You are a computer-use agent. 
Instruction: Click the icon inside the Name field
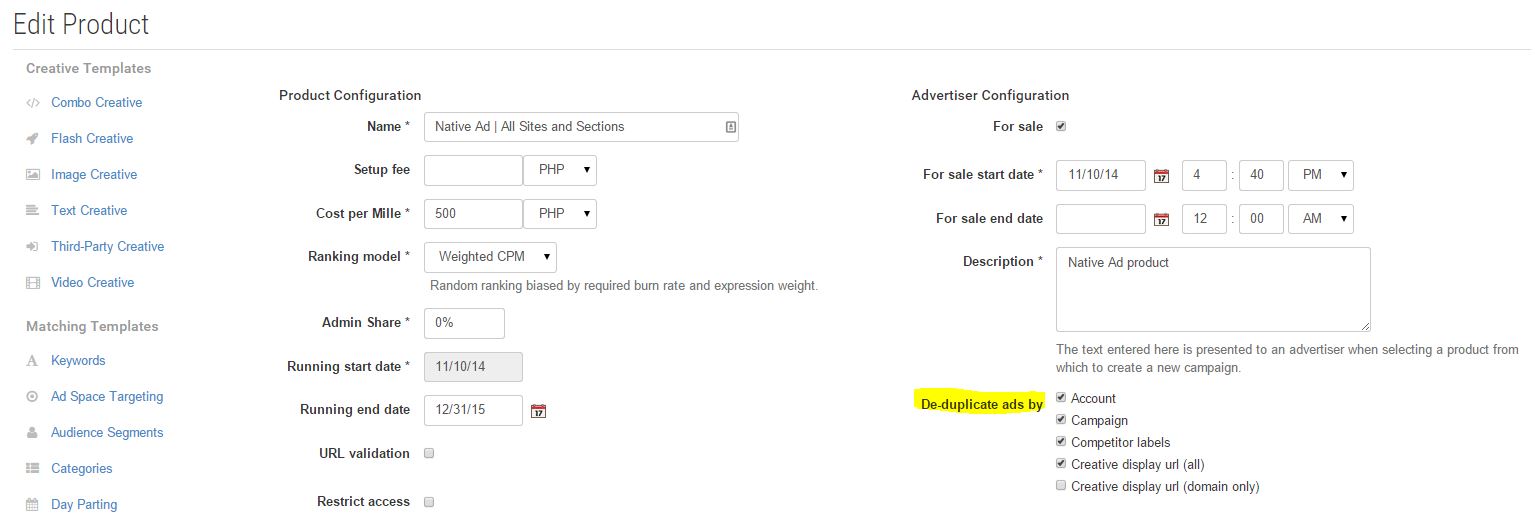tap(730, 127)
